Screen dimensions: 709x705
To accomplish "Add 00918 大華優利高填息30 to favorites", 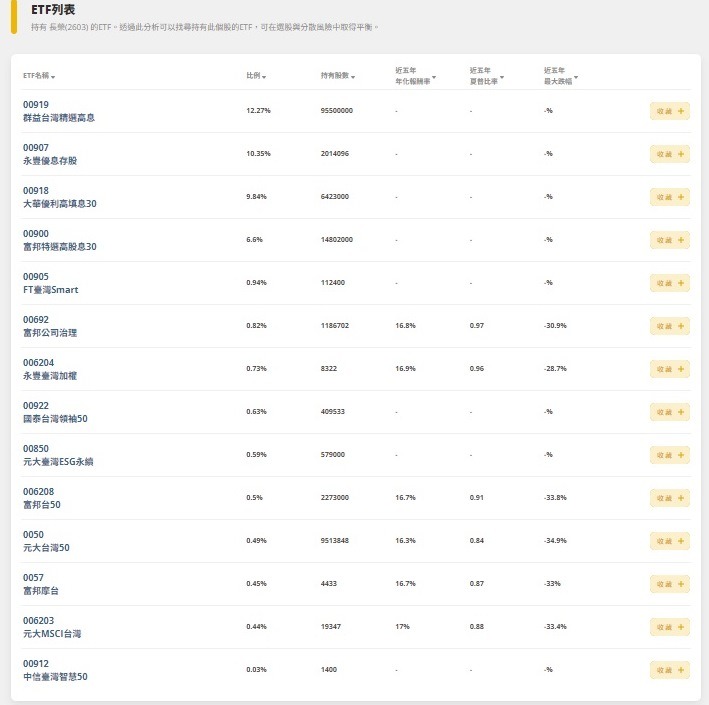I will pos(670,197).
